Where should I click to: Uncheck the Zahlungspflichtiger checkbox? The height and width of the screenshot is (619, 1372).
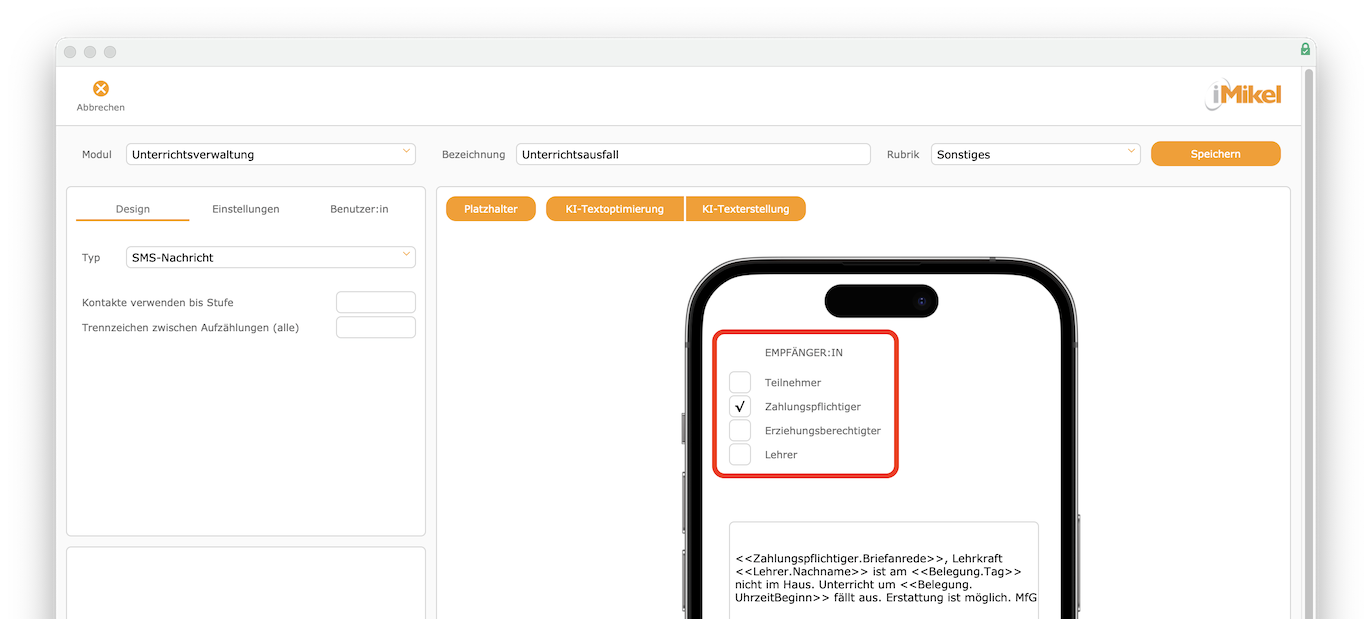click(x=740, y=406)
